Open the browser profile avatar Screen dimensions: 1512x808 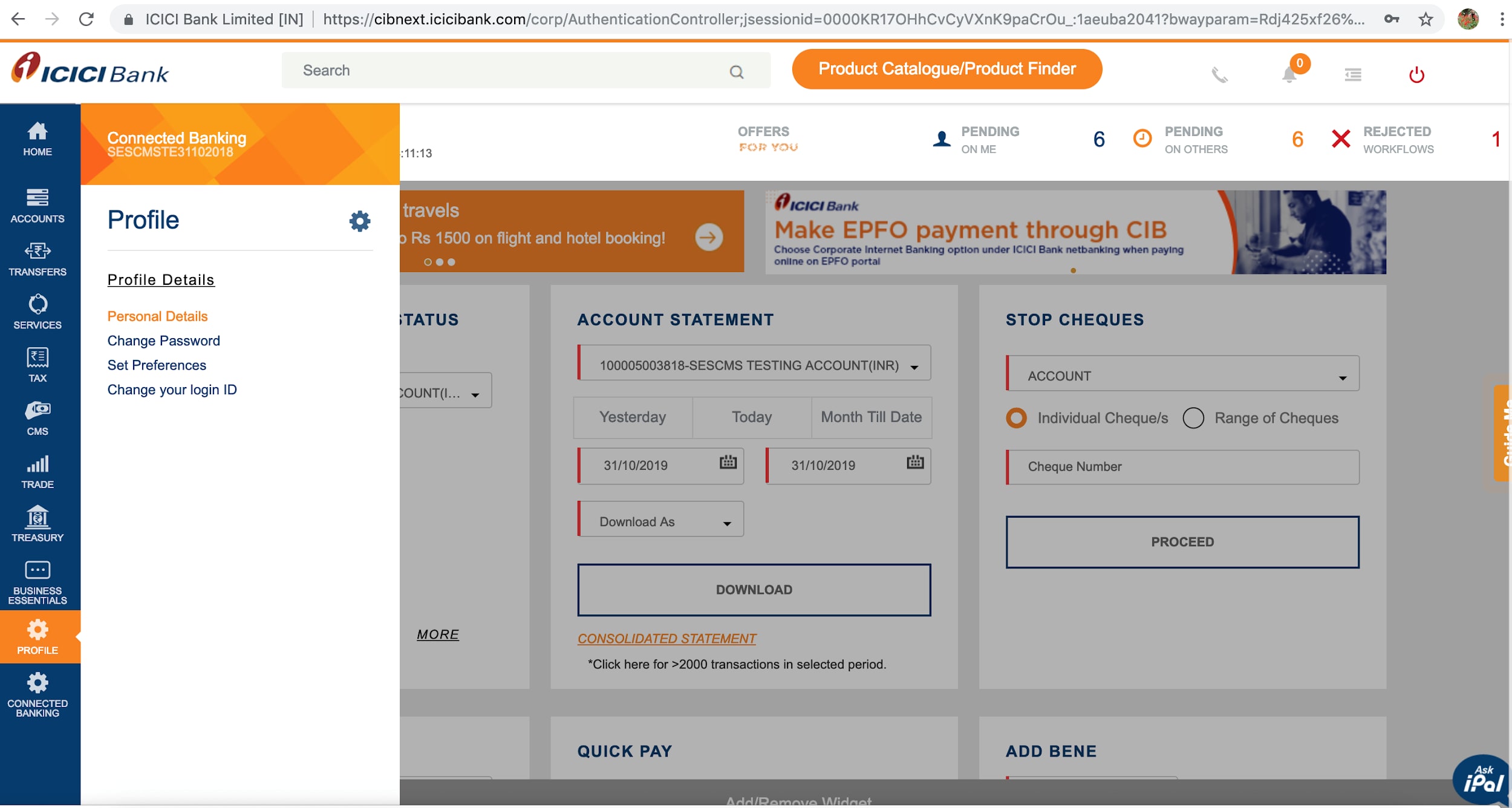(1468, 19)
